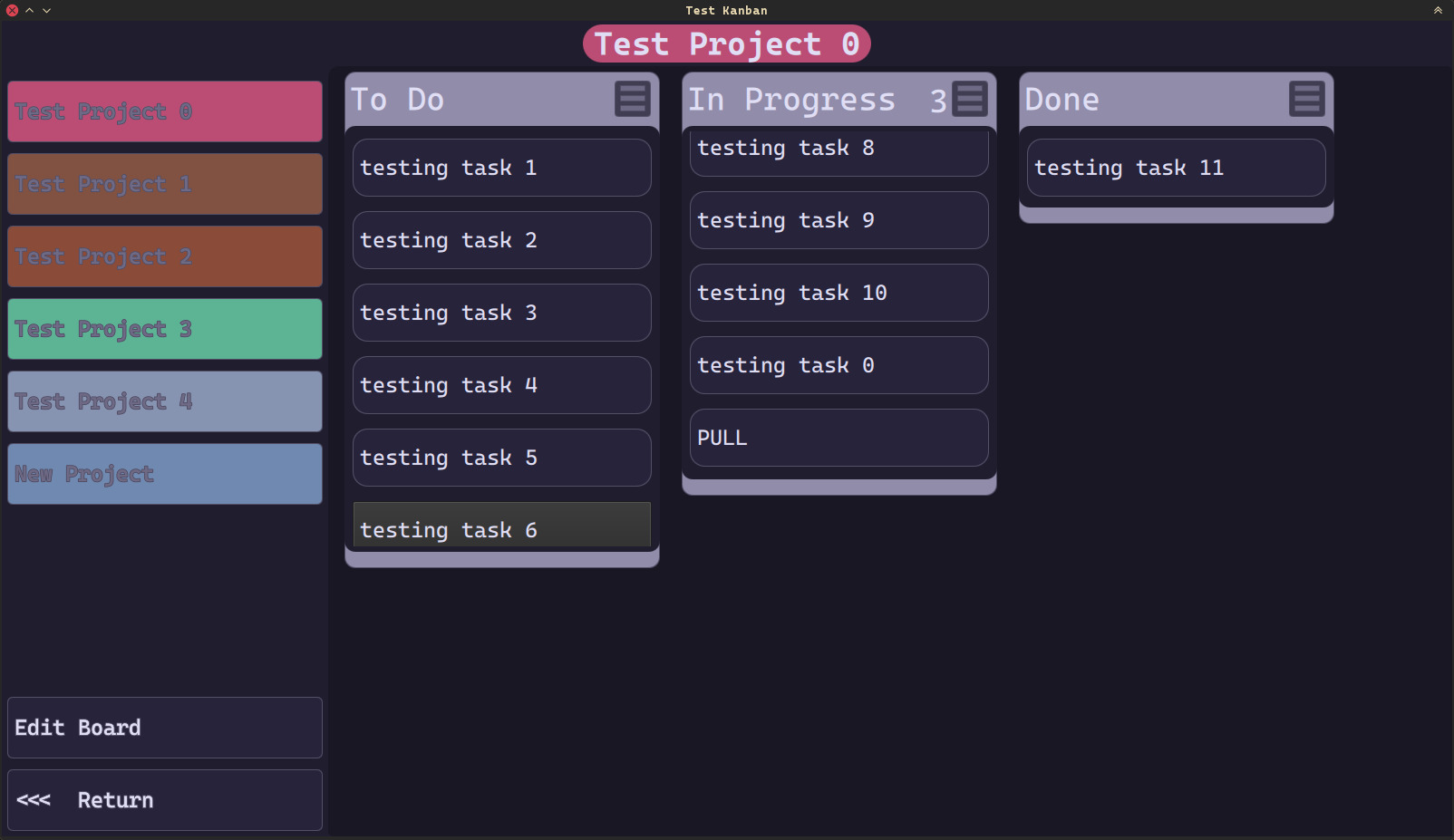Select the Test Project 2 sidebar entry
This screenshot has height=840, width=1454.
164,256
